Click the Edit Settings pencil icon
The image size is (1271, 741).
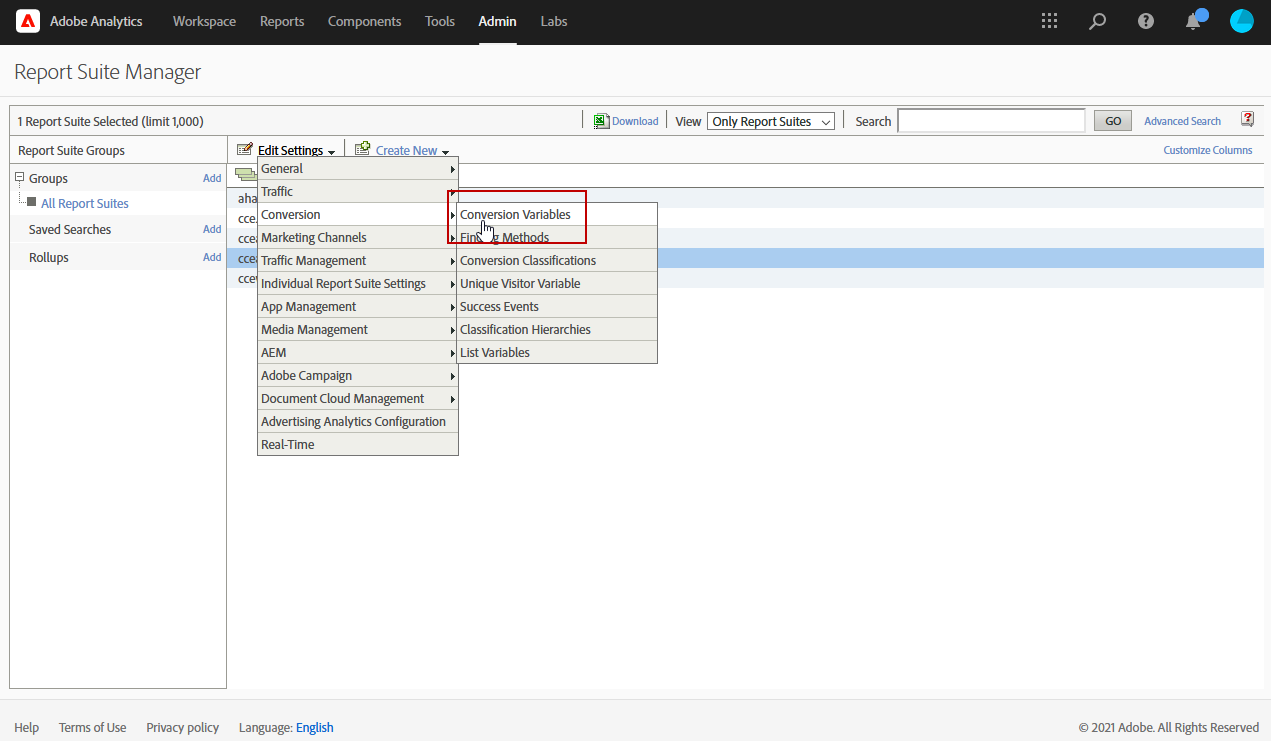pos(244,149)
